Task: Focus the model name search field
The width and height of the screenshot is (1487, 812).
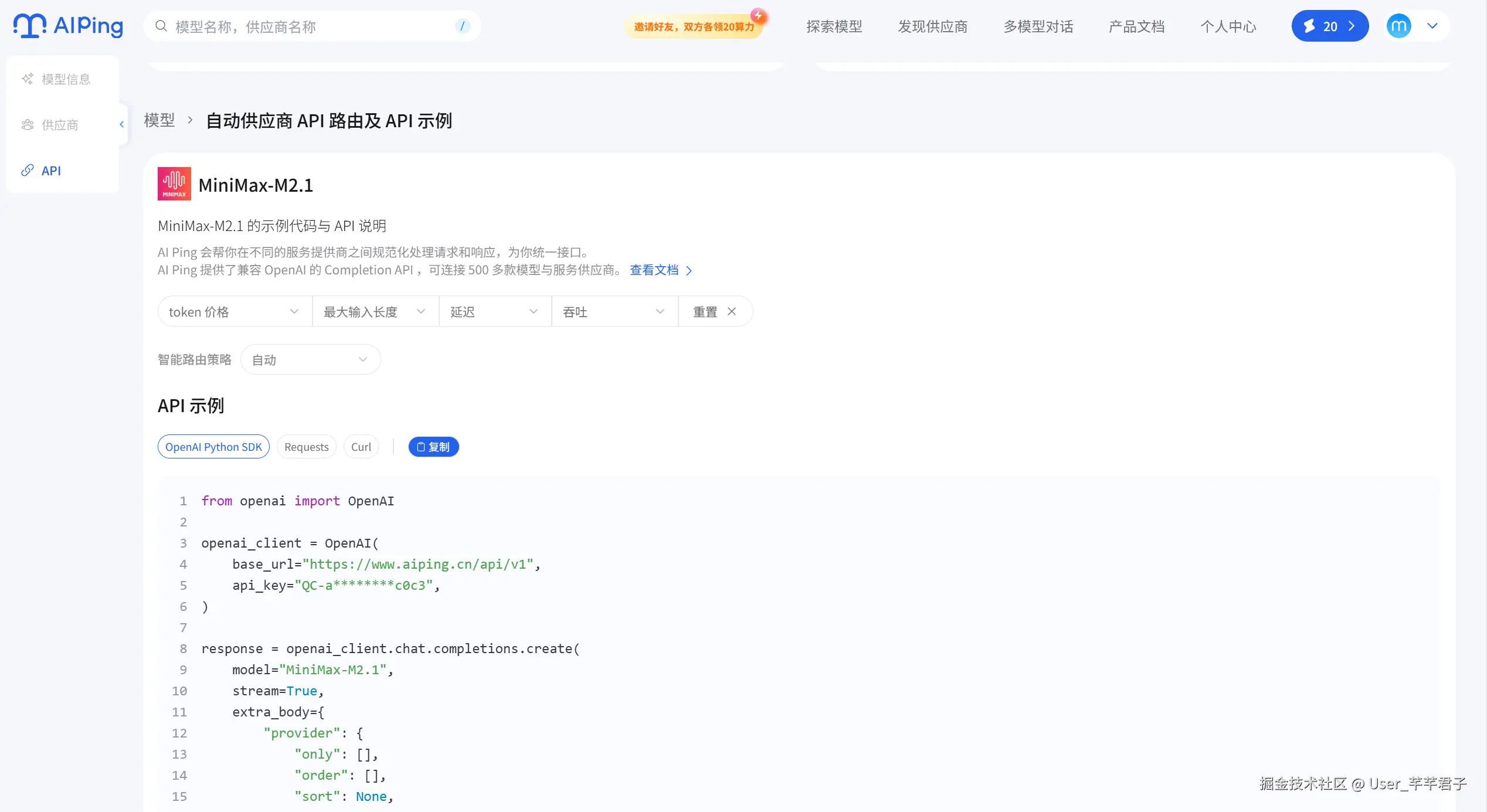Action: 311,26
